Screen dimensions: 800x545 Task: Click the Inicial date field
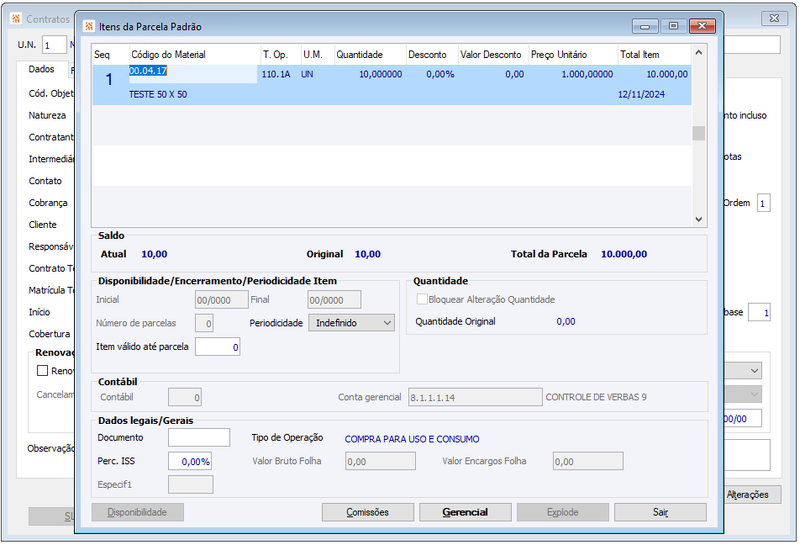click(221, 300)
